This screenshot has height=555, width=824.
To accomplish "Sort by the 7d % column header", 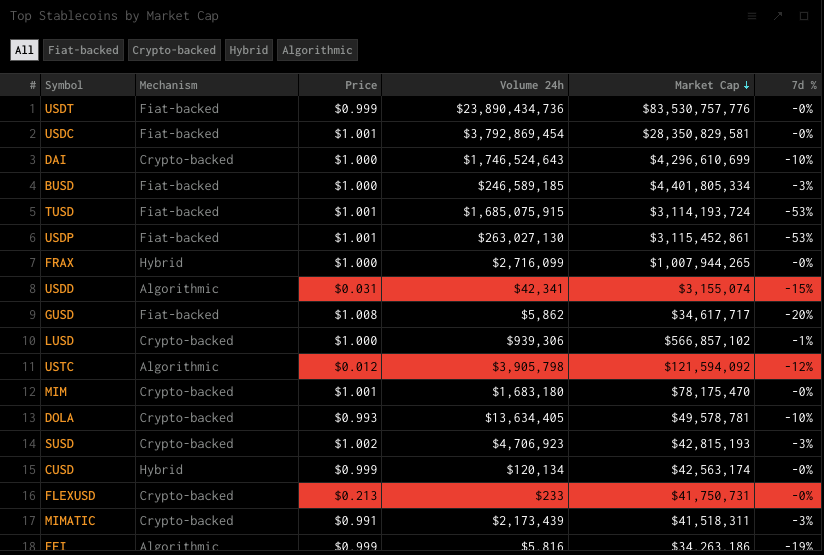I will pyautogui.click(x=799, y=86).
